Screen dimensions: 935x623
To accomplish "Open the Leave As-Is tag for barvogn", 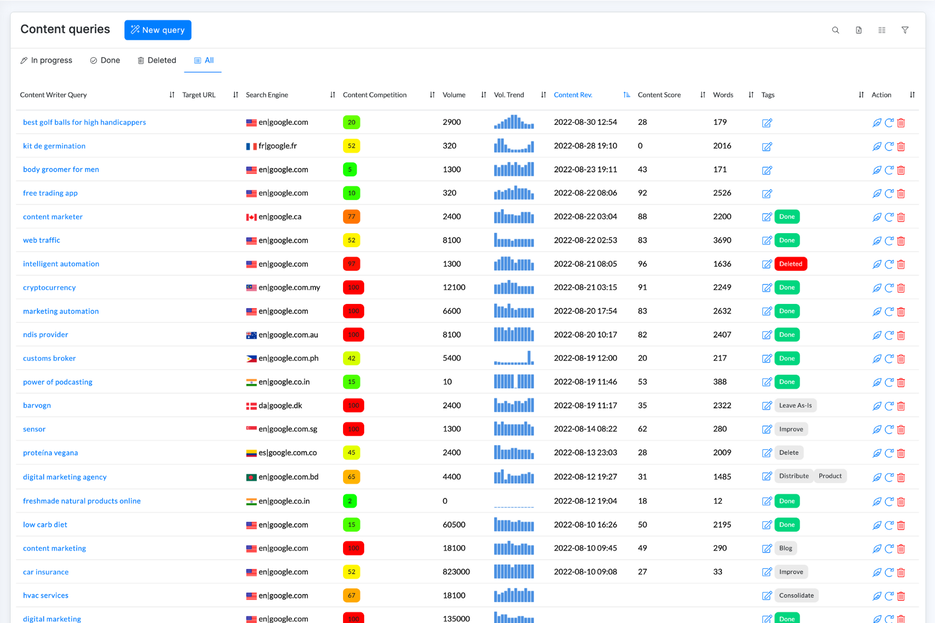I will (x=795, y=405).
